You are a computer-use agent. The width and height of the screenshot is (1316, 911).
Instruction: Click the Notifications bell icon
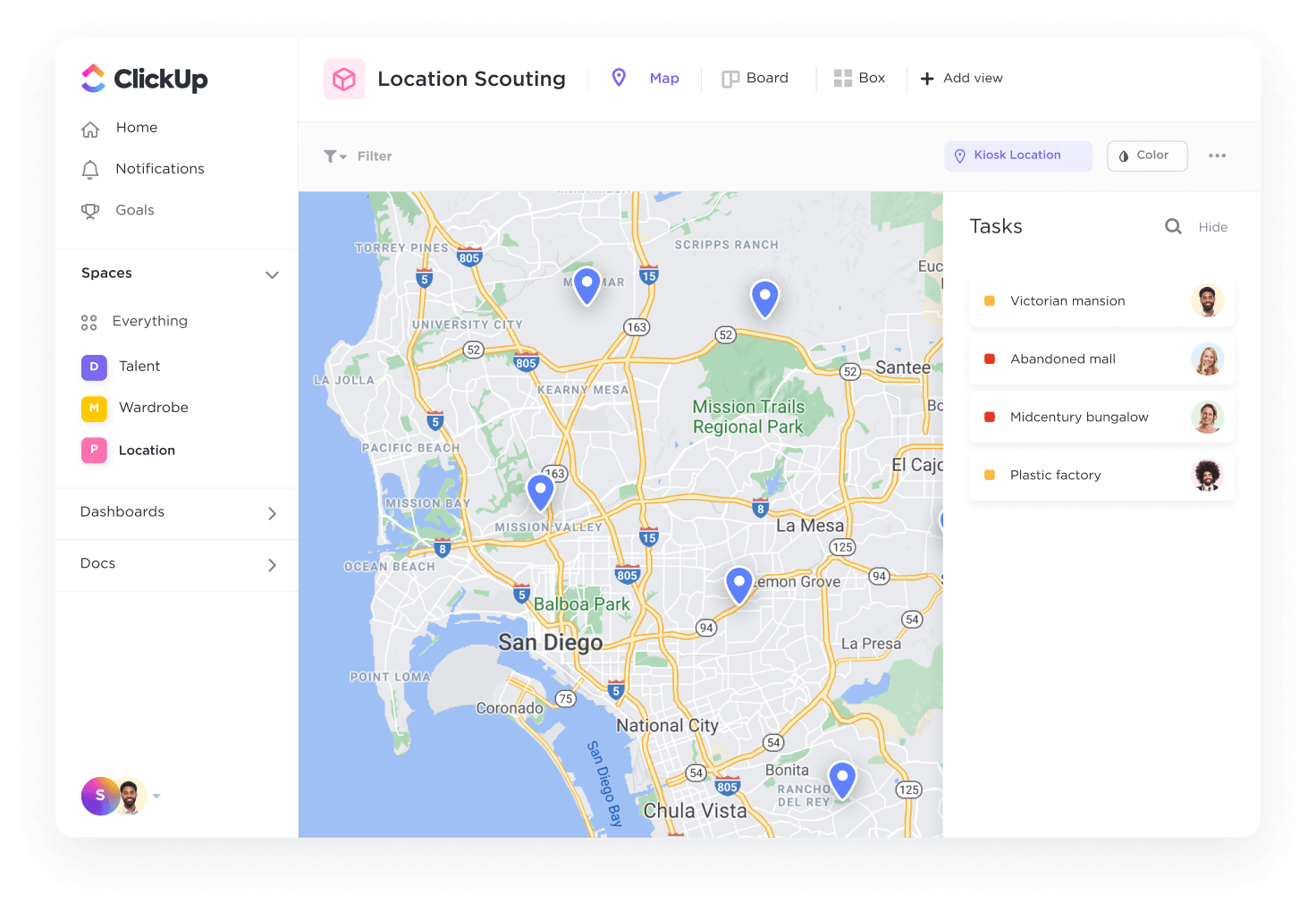coord(90,170)
